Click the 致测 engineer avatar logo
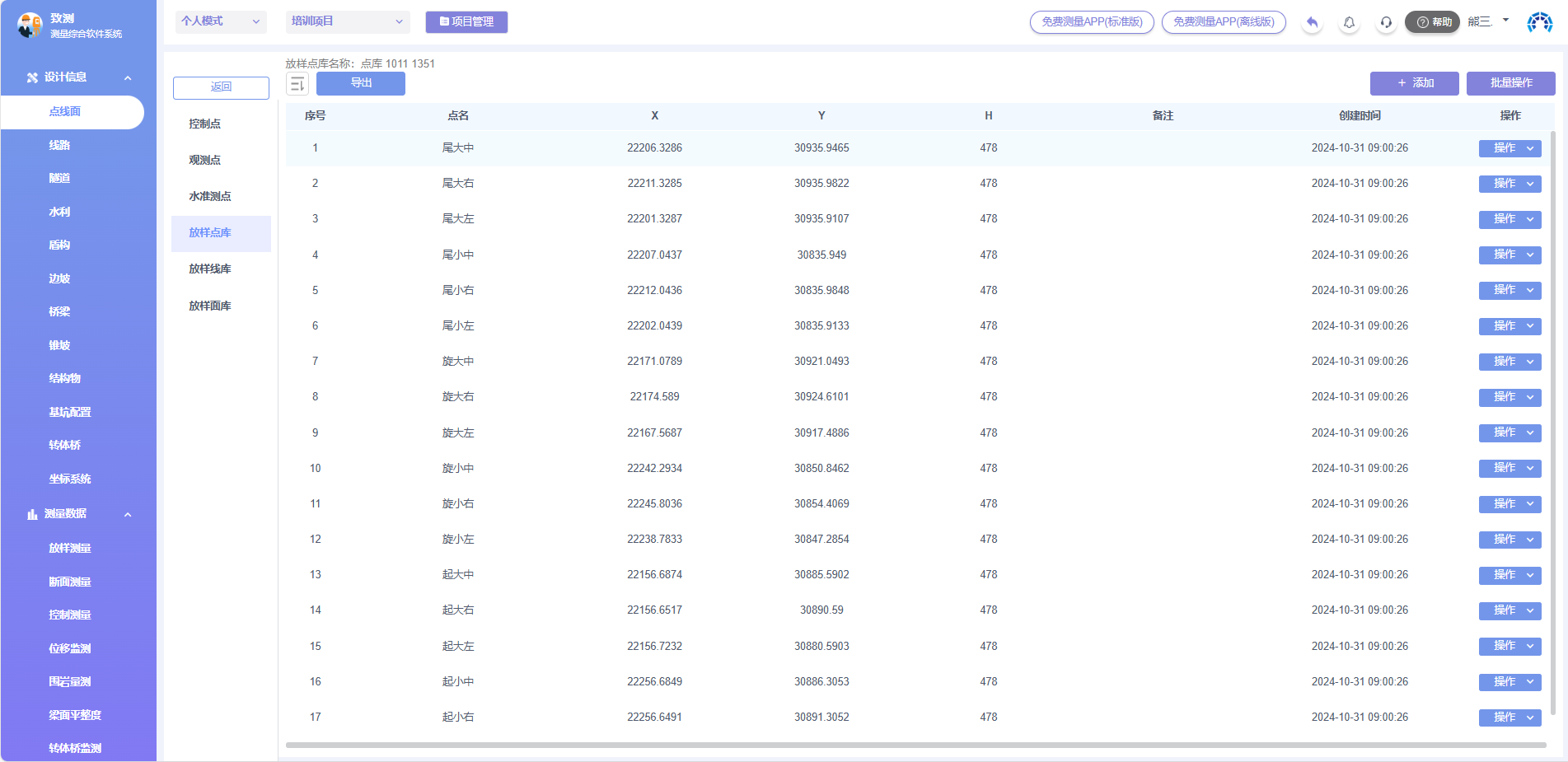 click(x=30, y=25)
